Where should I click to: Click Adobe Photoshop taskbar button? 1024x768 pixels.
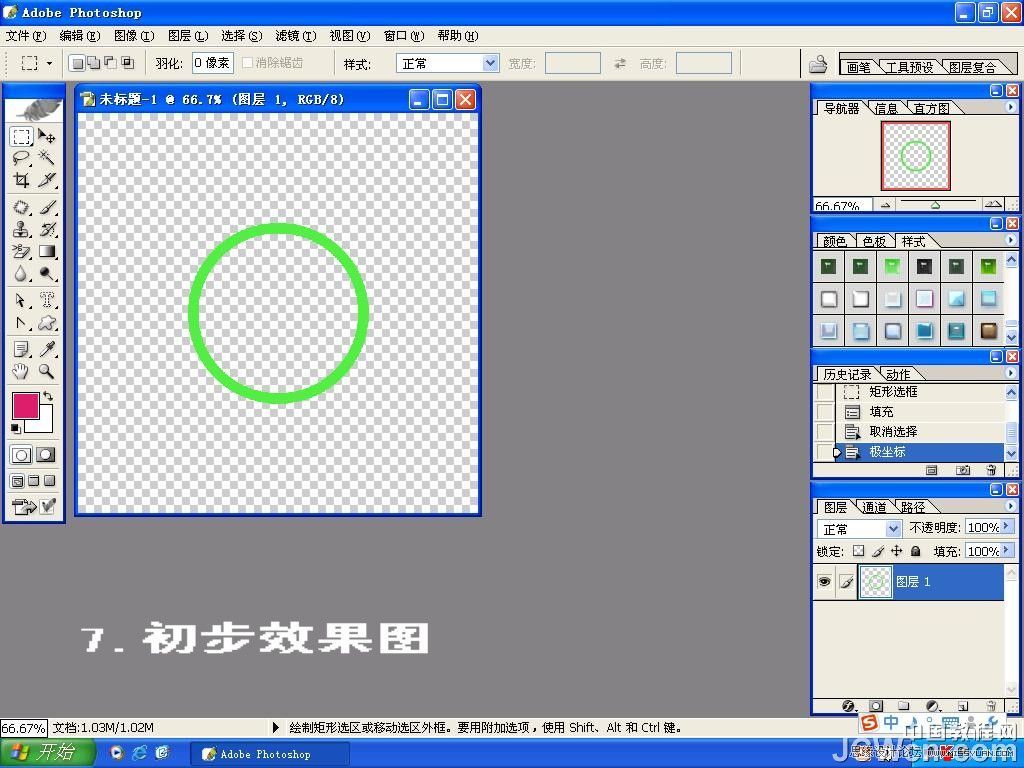tap(270, 754)
